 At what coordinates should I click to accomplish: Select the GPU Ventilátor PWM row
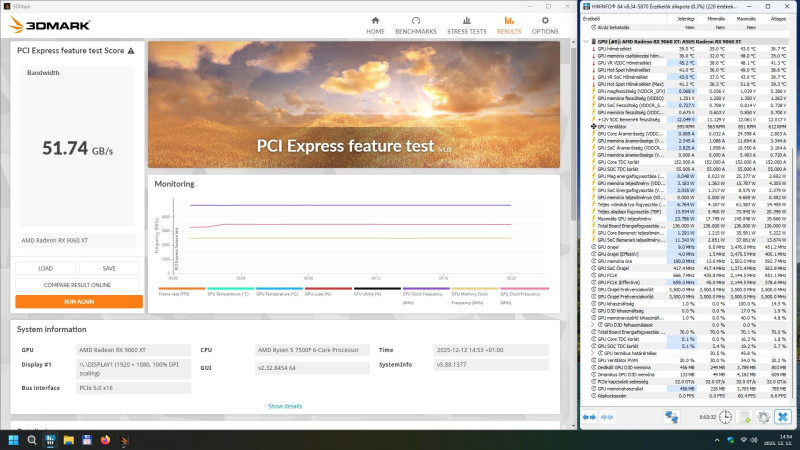pos(688,360)
